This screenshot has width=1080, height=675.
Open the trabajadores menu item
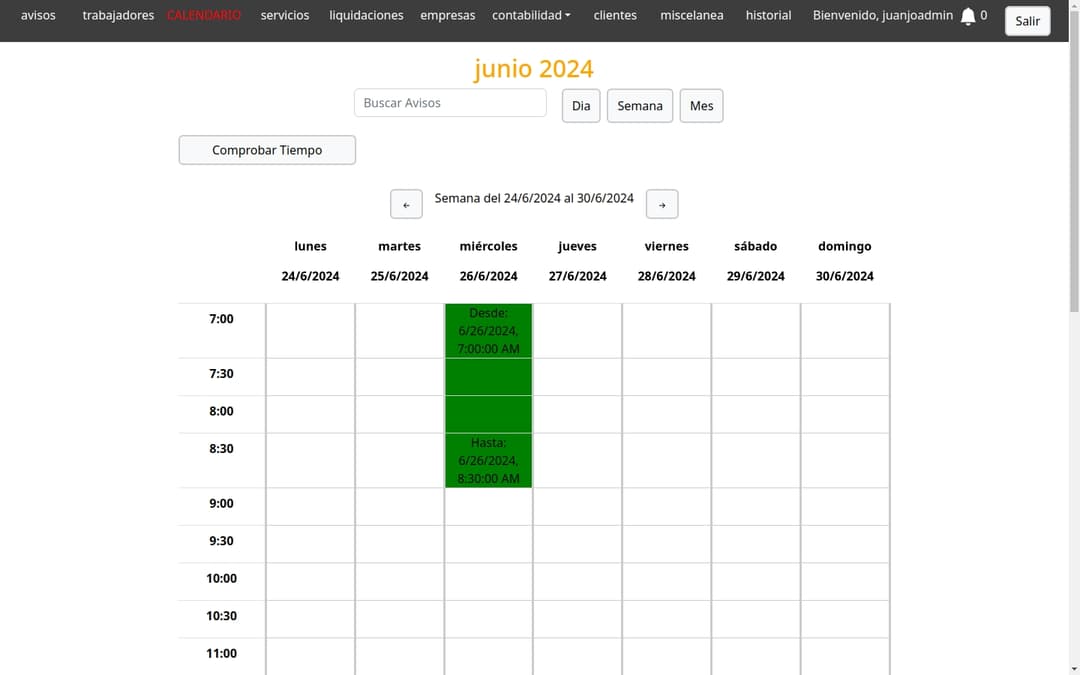click(118, 15)
